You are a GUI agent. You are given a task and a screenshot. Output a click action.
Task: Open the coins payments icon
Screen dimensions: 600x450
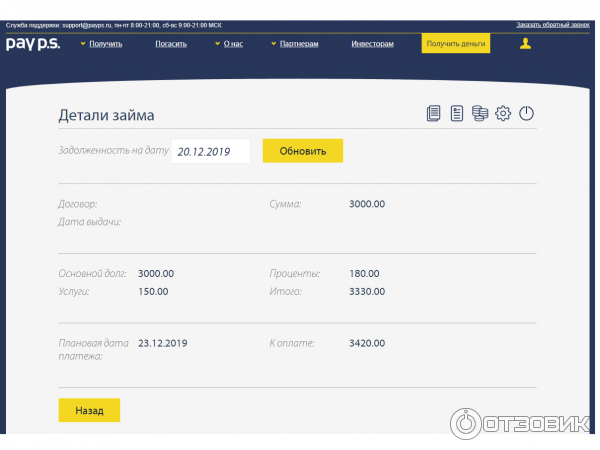pos(480,114)
